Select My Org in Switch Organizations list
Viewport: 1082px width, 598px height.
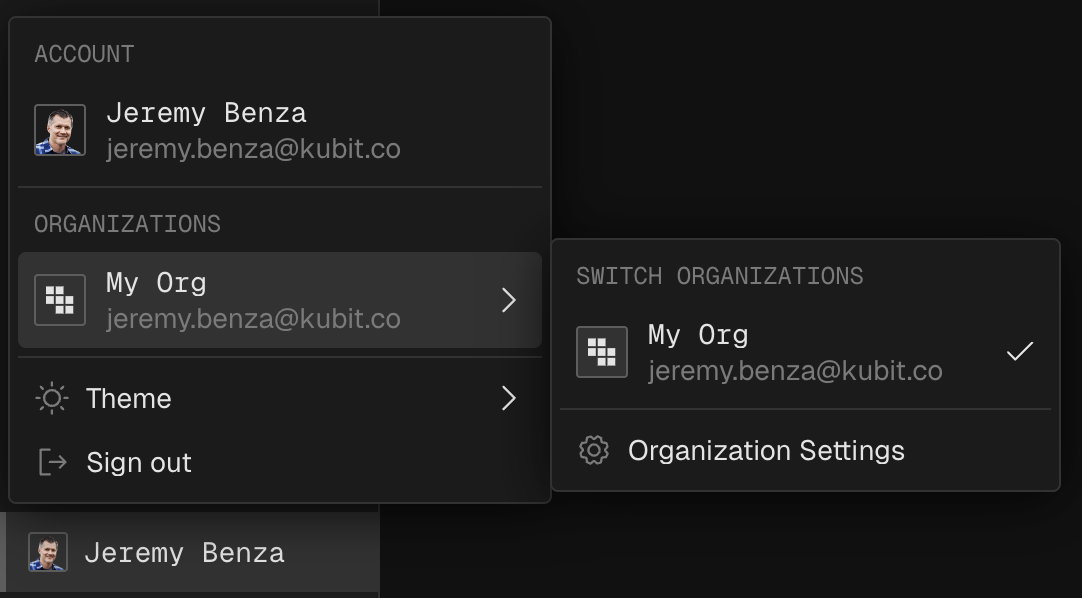point(698,335)
